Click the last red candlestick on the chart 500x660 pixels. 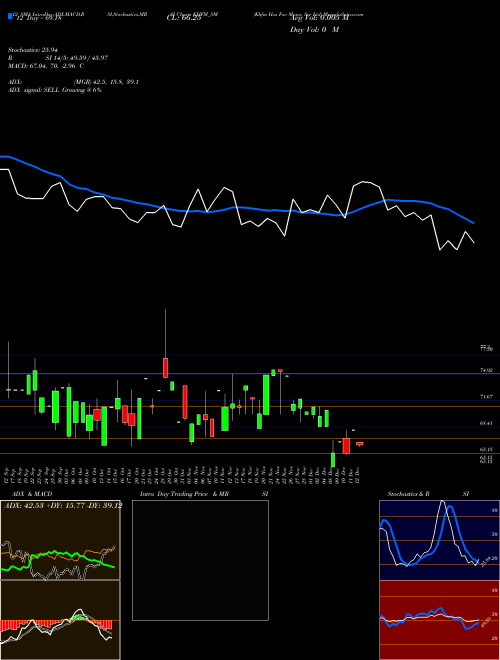point(359,444)
